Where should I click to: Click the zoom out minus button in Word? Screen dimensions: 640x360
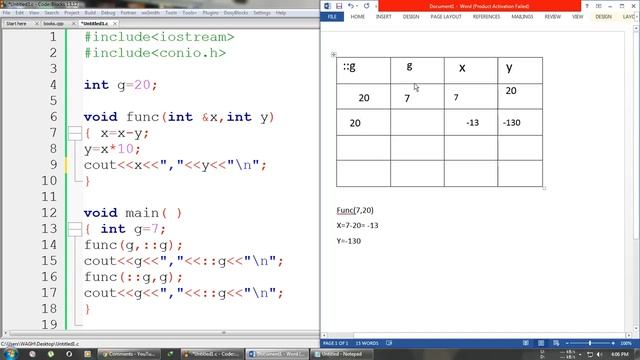(567, 343)
